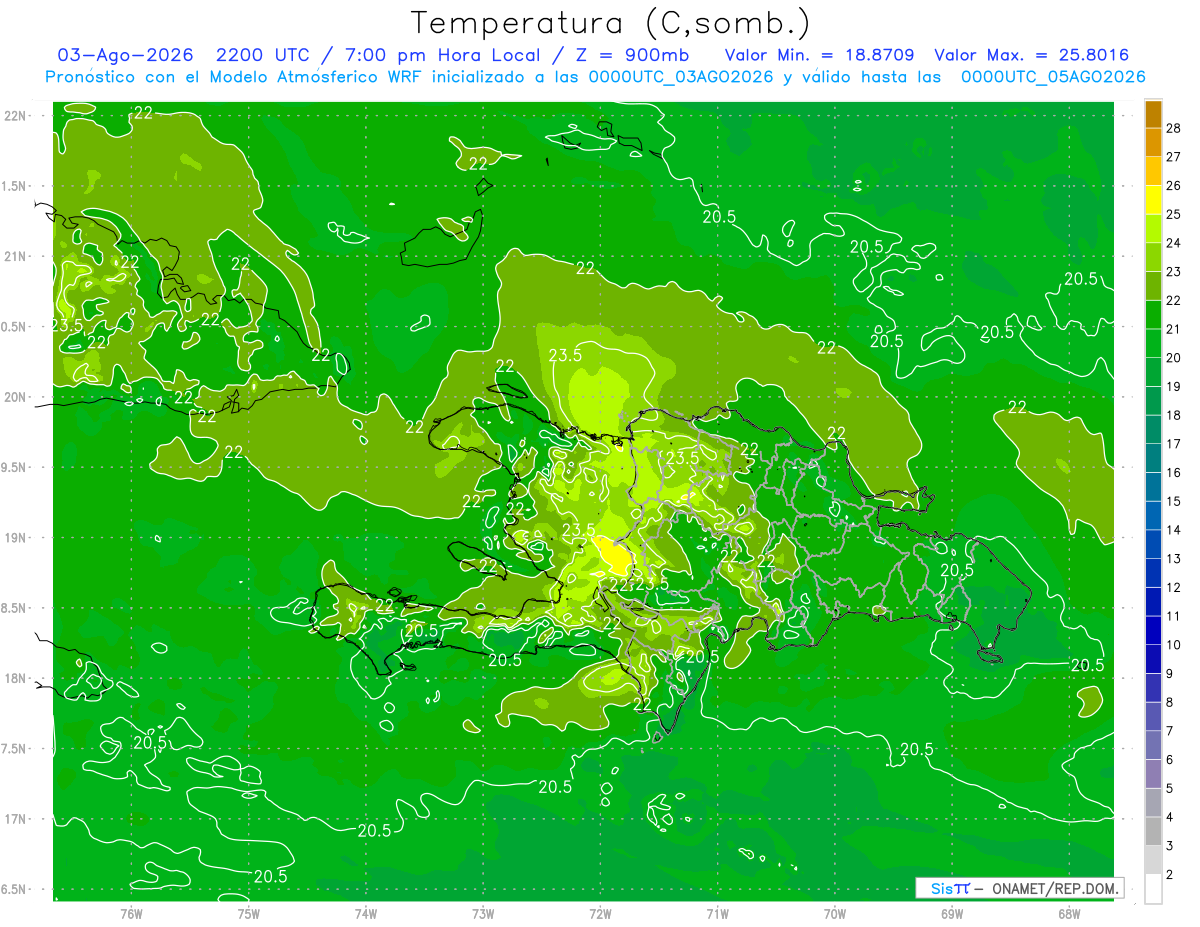
Task: Click the dark blue legend swatch between 10 and 11
Action: pos(1153,630)
